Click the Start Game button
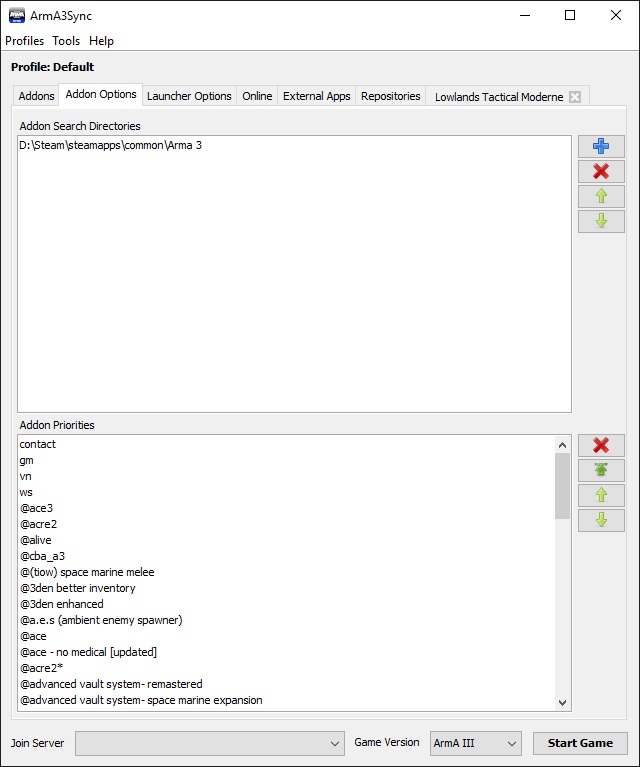The height and width of the screenshot is (767, 640). tap(580, 743)
